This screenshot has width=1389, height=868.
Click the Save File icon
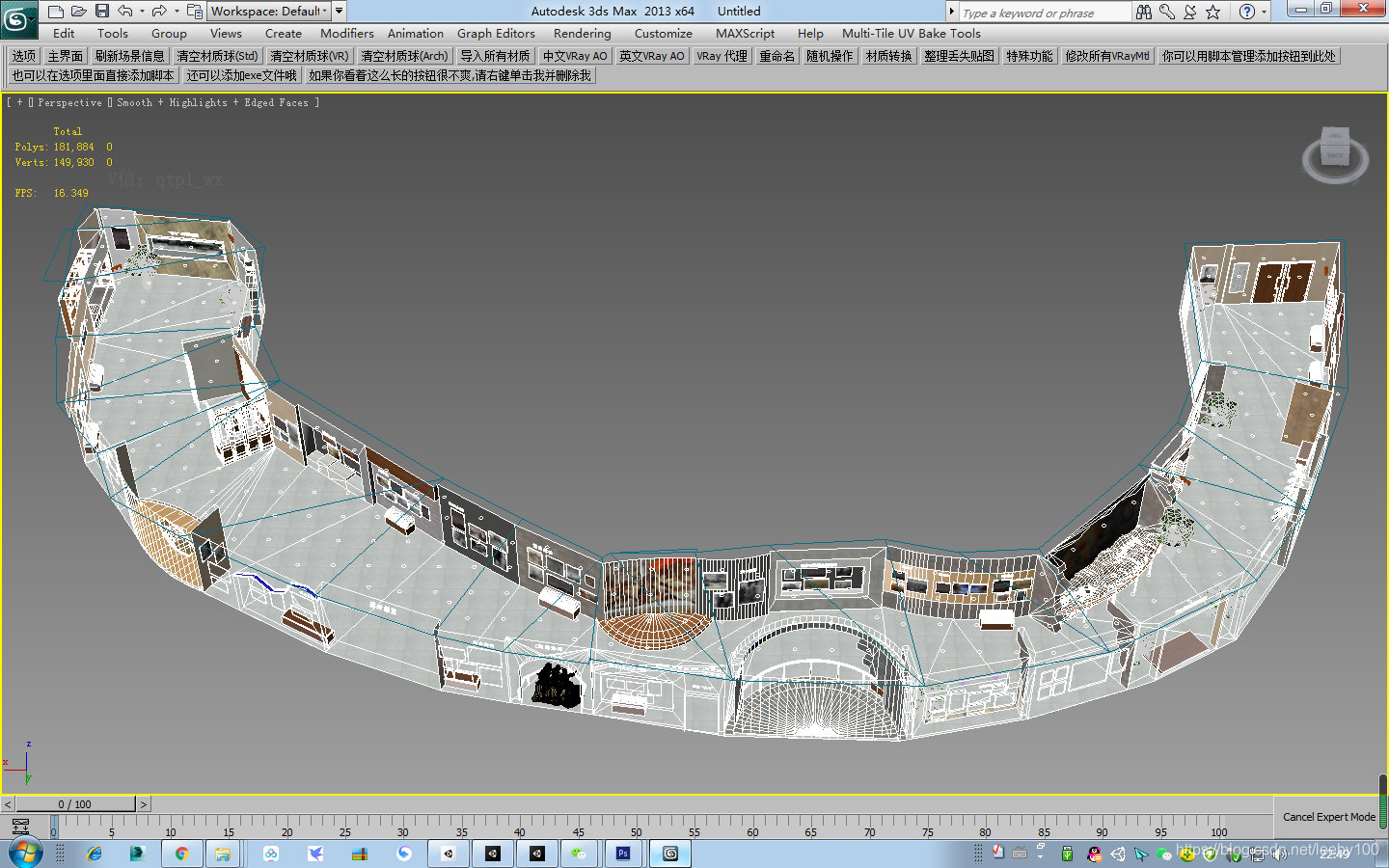[102, 11]
